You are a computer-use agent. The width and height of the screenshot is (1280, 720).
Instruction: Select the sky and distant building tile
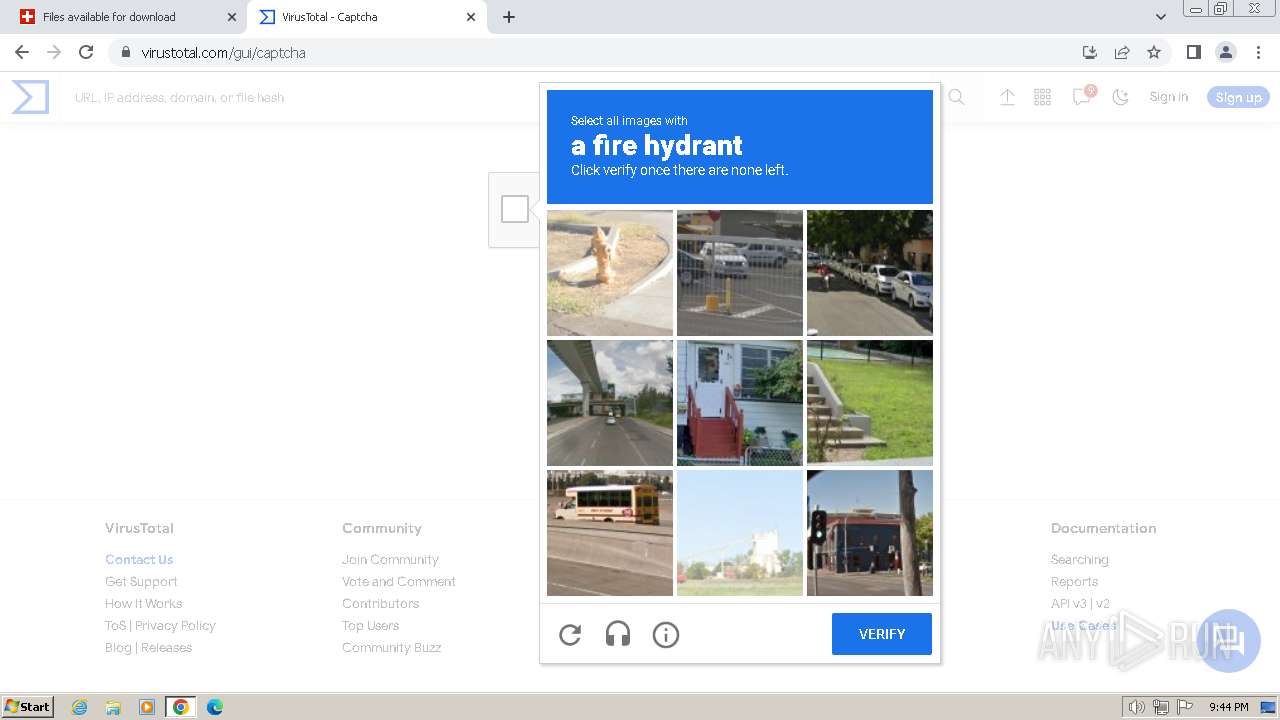740,533
